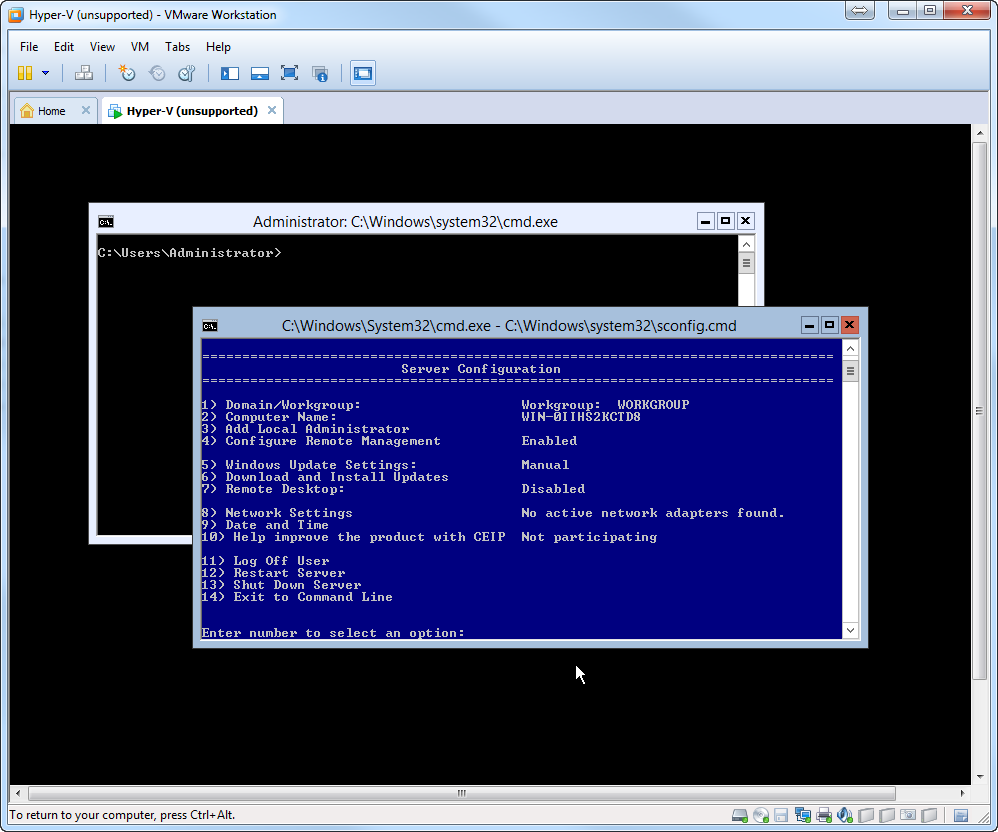998x832 pixels.
Task: Click the CD/DVD drive status icon
Action: pos(761,815)
